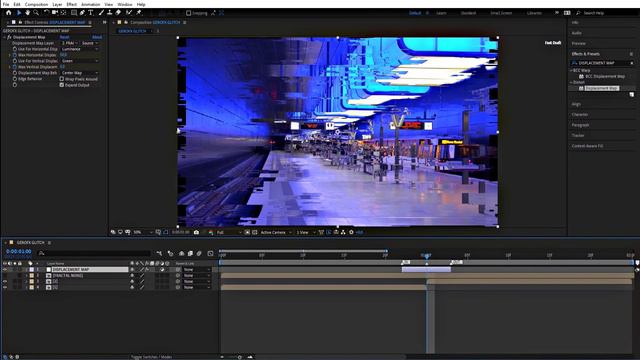Open the Window menu
Screen dimensions: 640x360
pos(125,4)
